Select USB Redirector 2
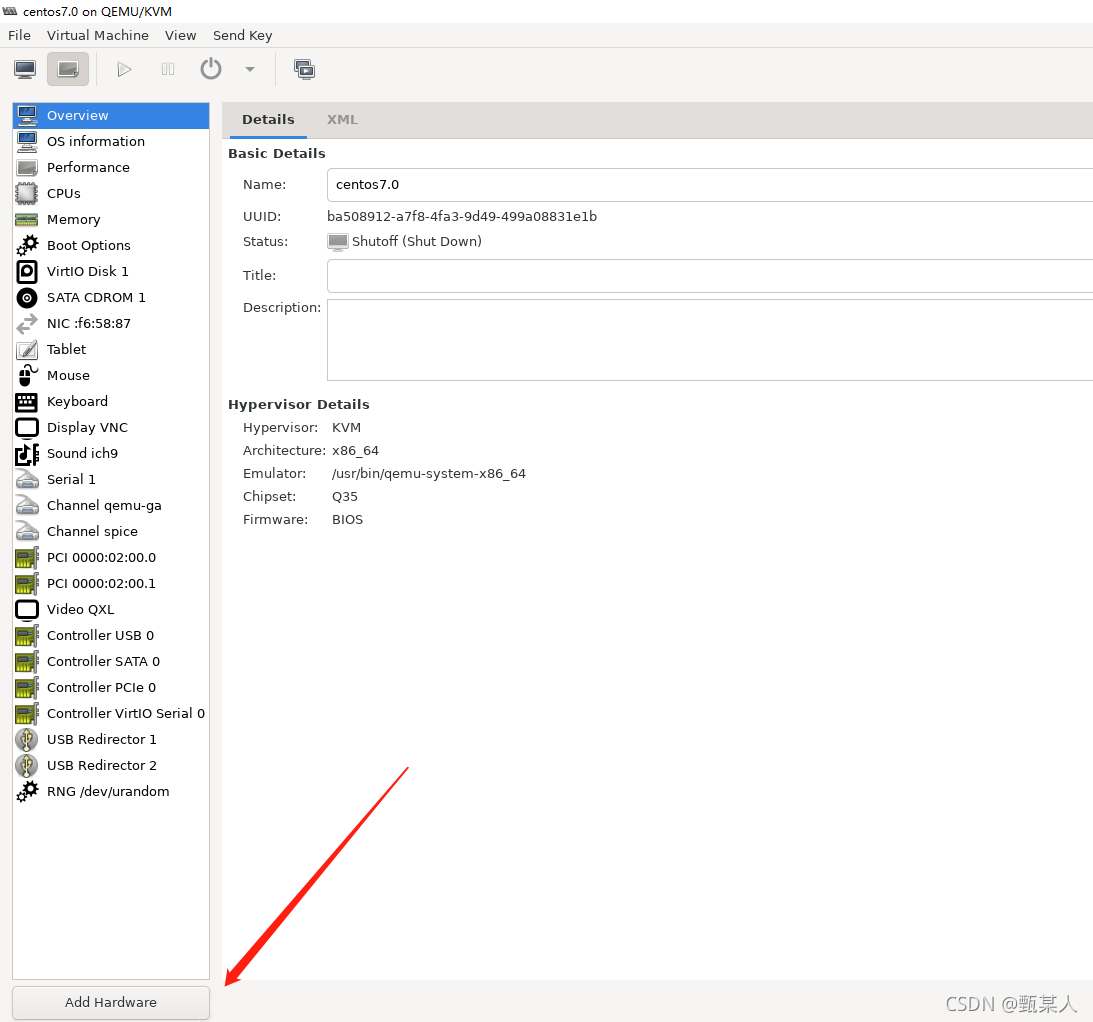This screenshot has width=1093, height=1022. pos(111,766)
